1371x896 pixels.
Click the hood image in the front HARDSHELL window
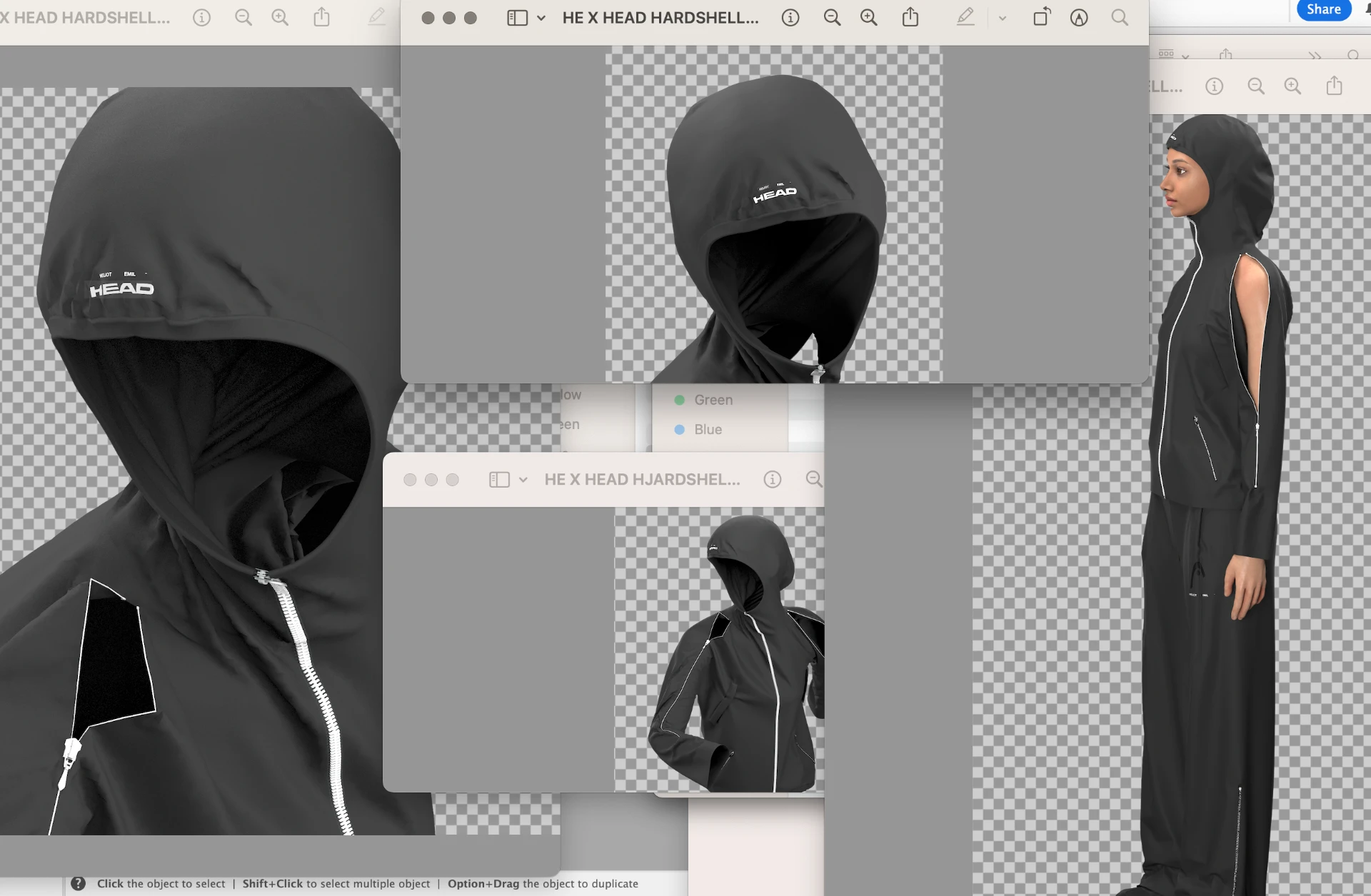[x=774, y=214]
